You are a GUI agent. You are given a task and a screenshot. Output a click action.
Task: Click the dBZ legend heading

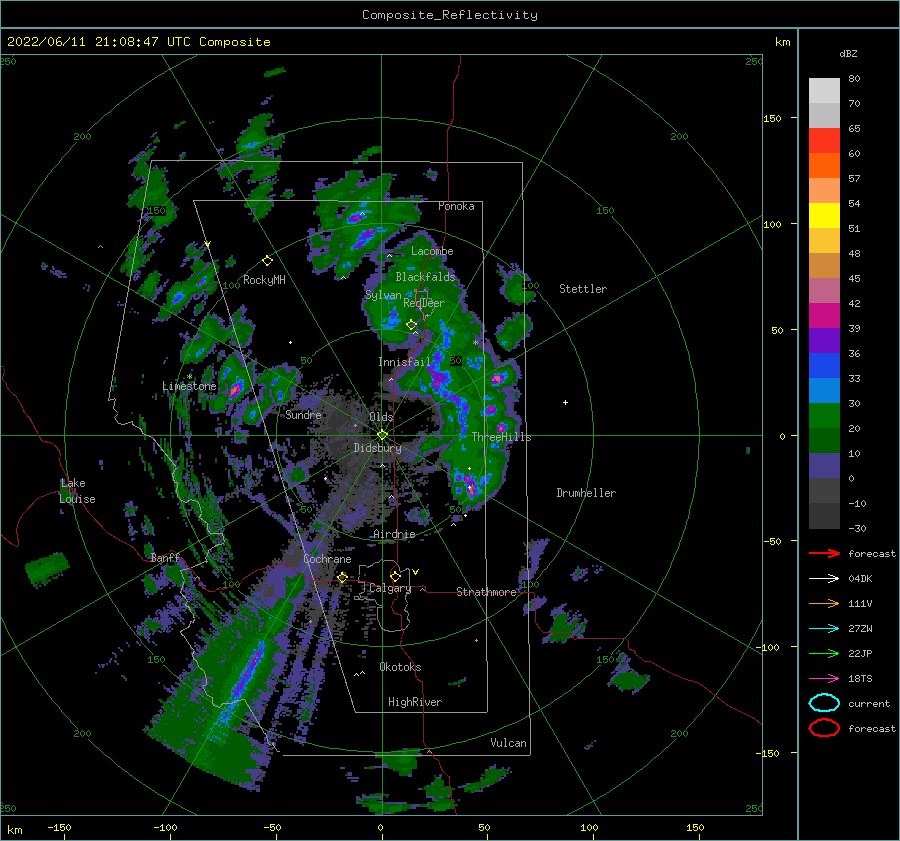pos(848,54)
